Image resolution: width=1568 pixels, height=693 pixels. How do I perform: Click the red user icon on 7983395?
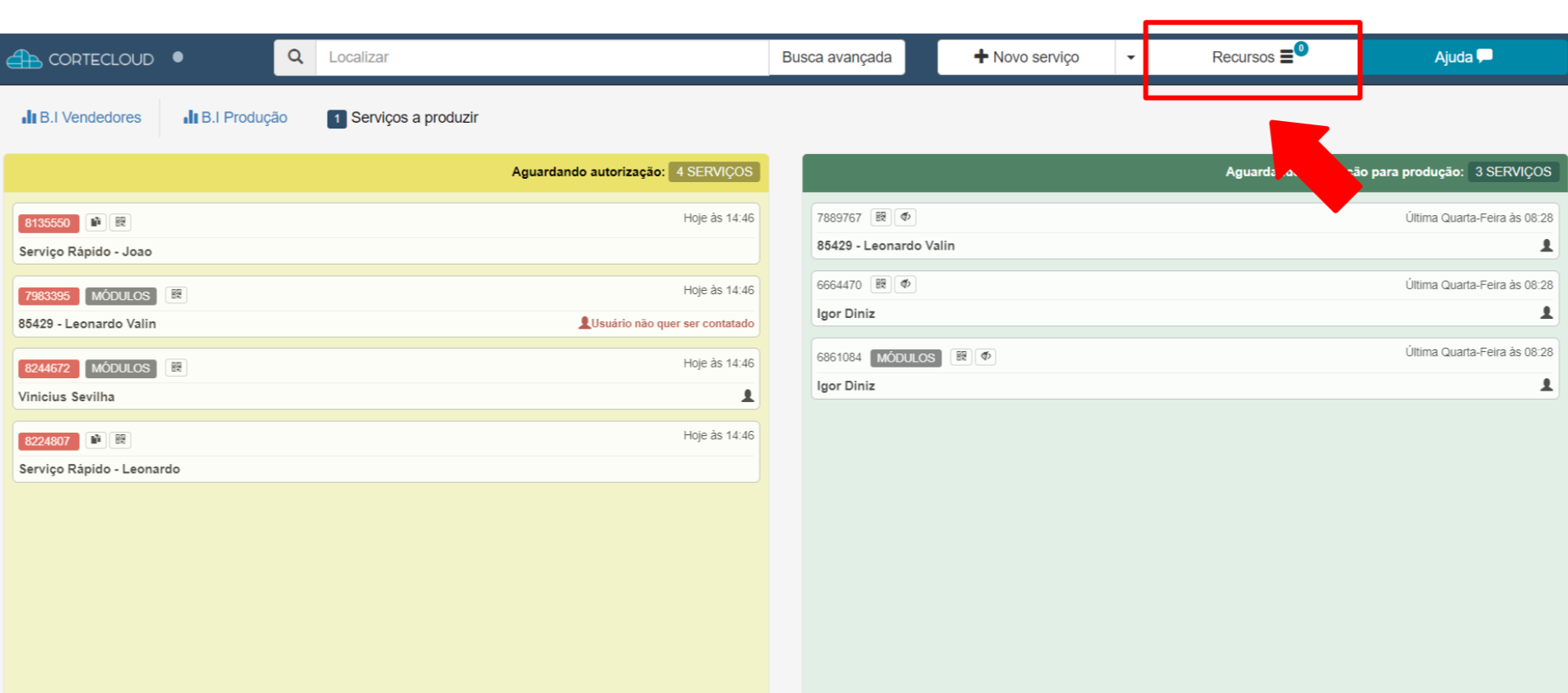point(584,323)
